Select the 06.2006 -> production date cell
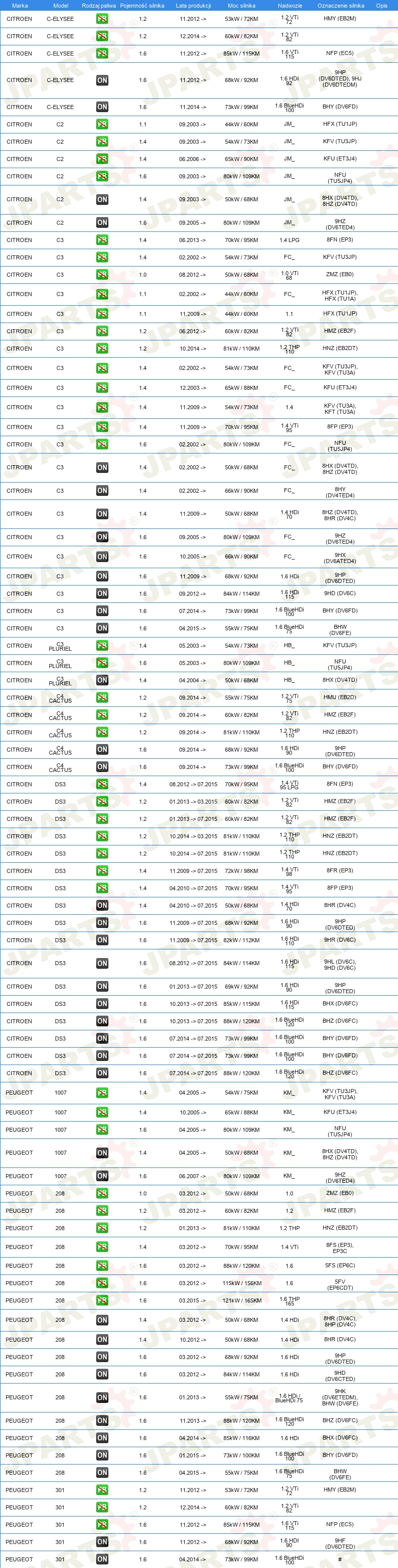 (192, 159)
